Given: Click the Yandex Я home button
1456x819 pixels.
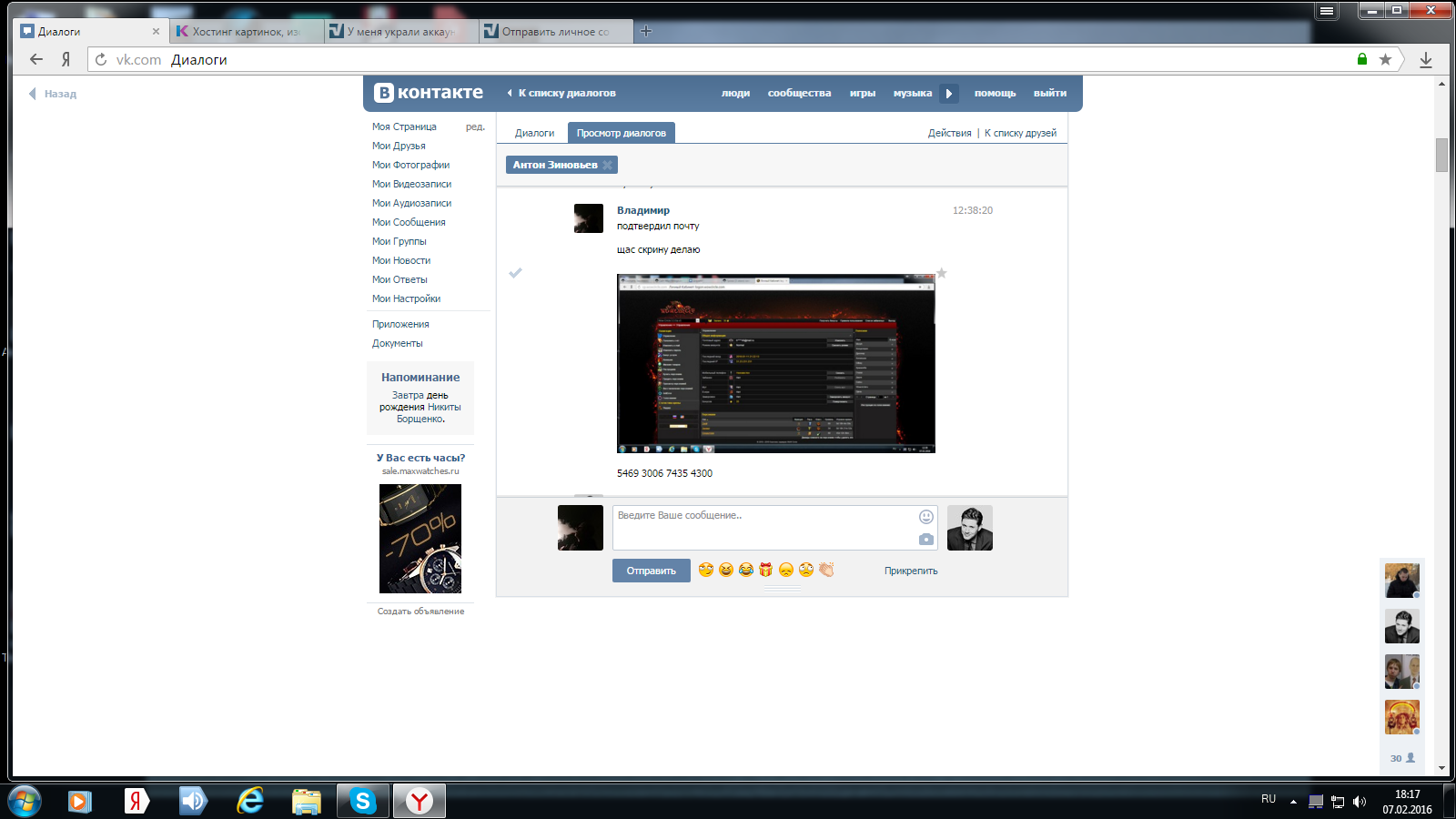Looking at the screenshot, I should click(x=66, y=59).
